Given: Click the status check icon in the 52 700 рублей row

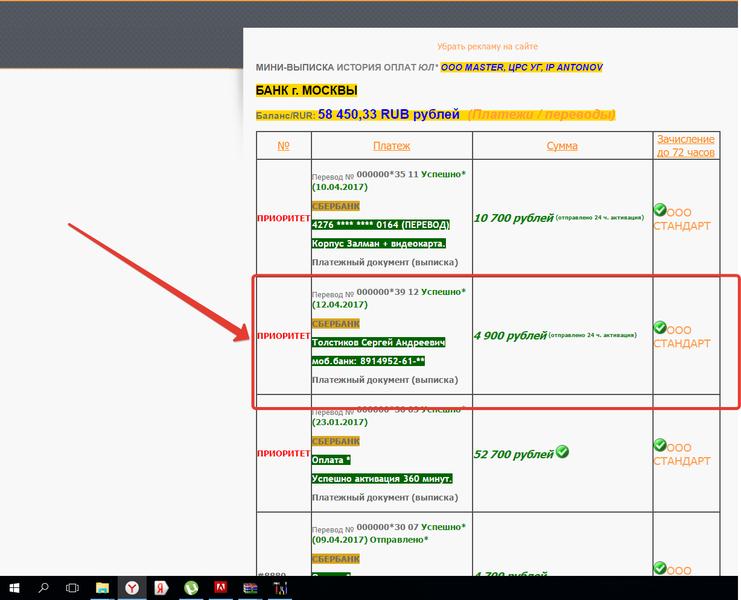Looking at the screenshot, I should pos(660,445).
